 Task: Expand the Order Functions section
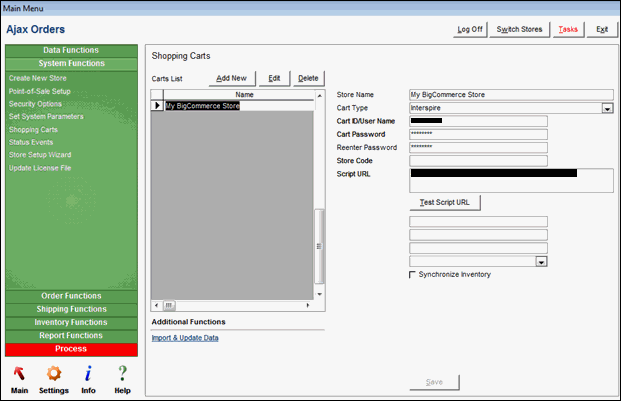click(71, 296)
